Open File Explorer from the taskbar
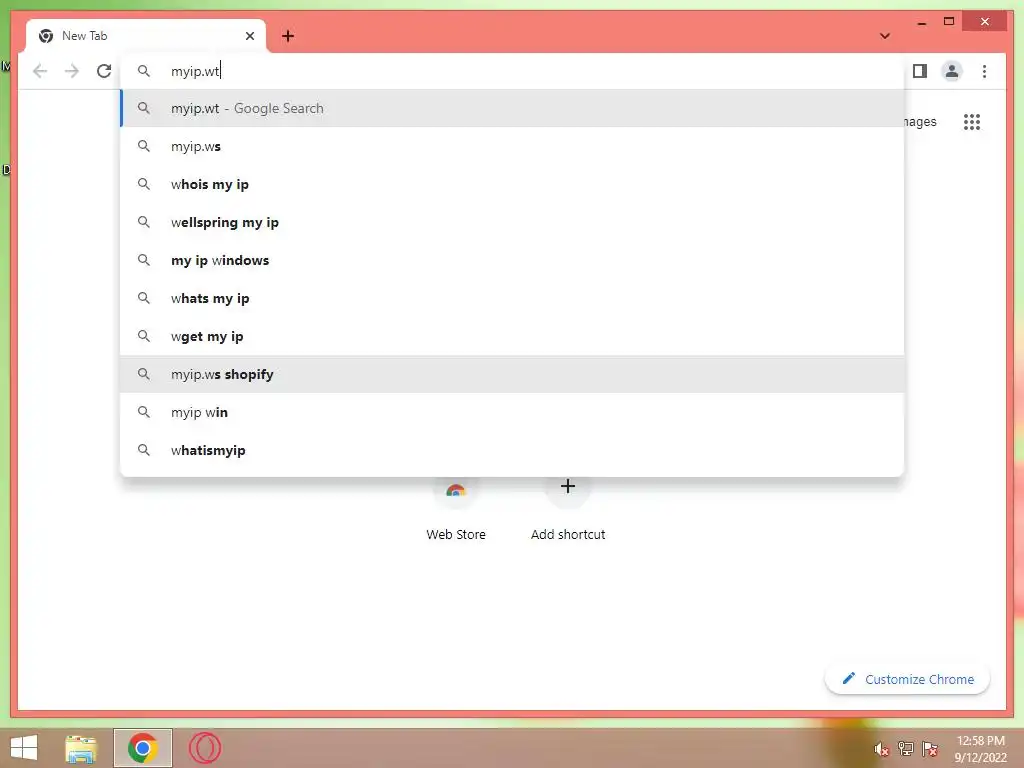 (x=81, y=748)
